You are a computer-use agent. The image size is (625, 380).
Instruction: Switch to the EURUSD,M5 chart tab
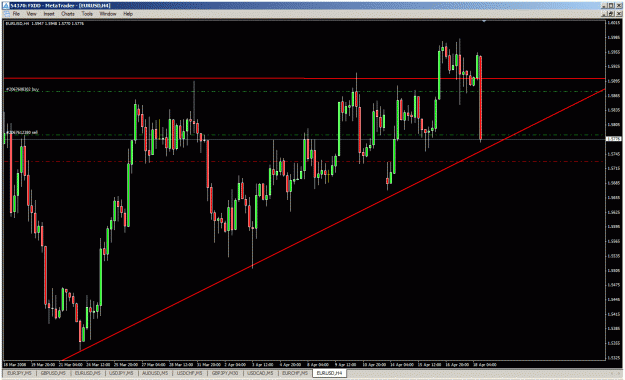(x=87, y=373)
